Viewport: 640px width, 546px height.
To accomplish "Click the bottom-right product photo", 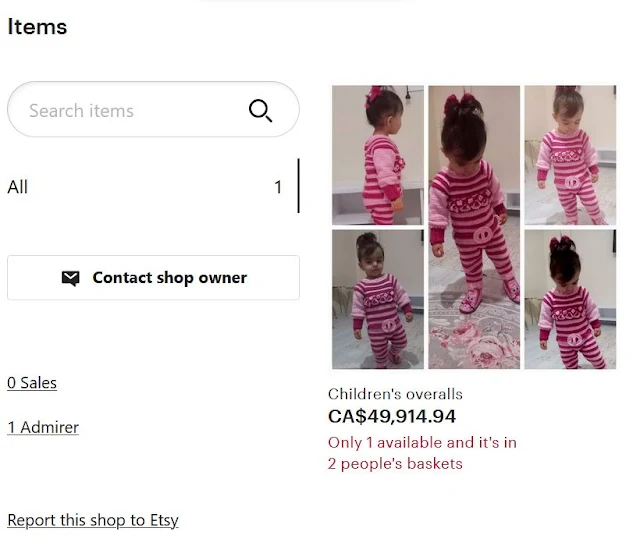I will coord(570,299).
